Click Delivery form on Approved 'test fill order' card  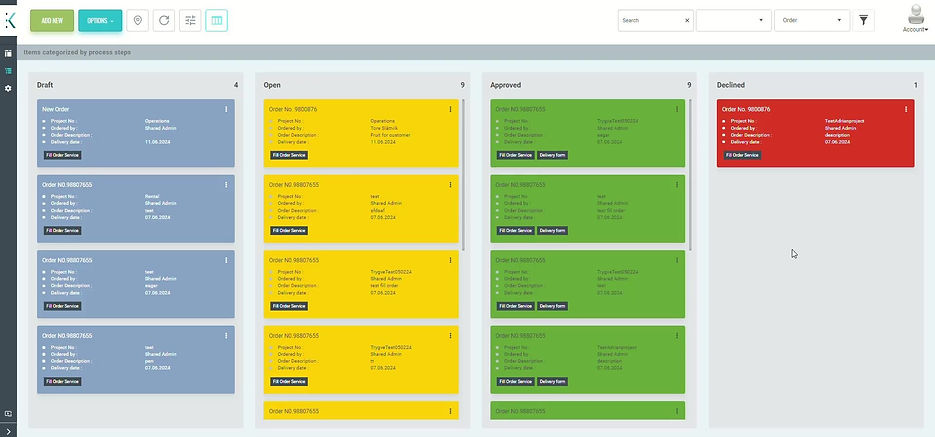pyautogui.click(x=553, y=231)
